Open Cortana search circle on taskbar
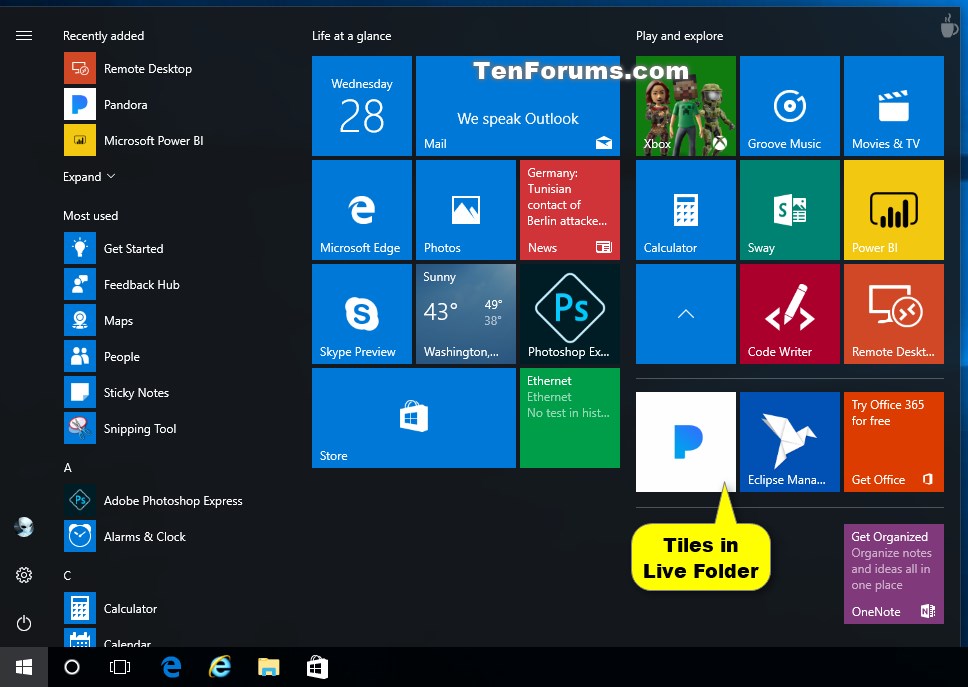The image size is (968, 687). point(72,667)
